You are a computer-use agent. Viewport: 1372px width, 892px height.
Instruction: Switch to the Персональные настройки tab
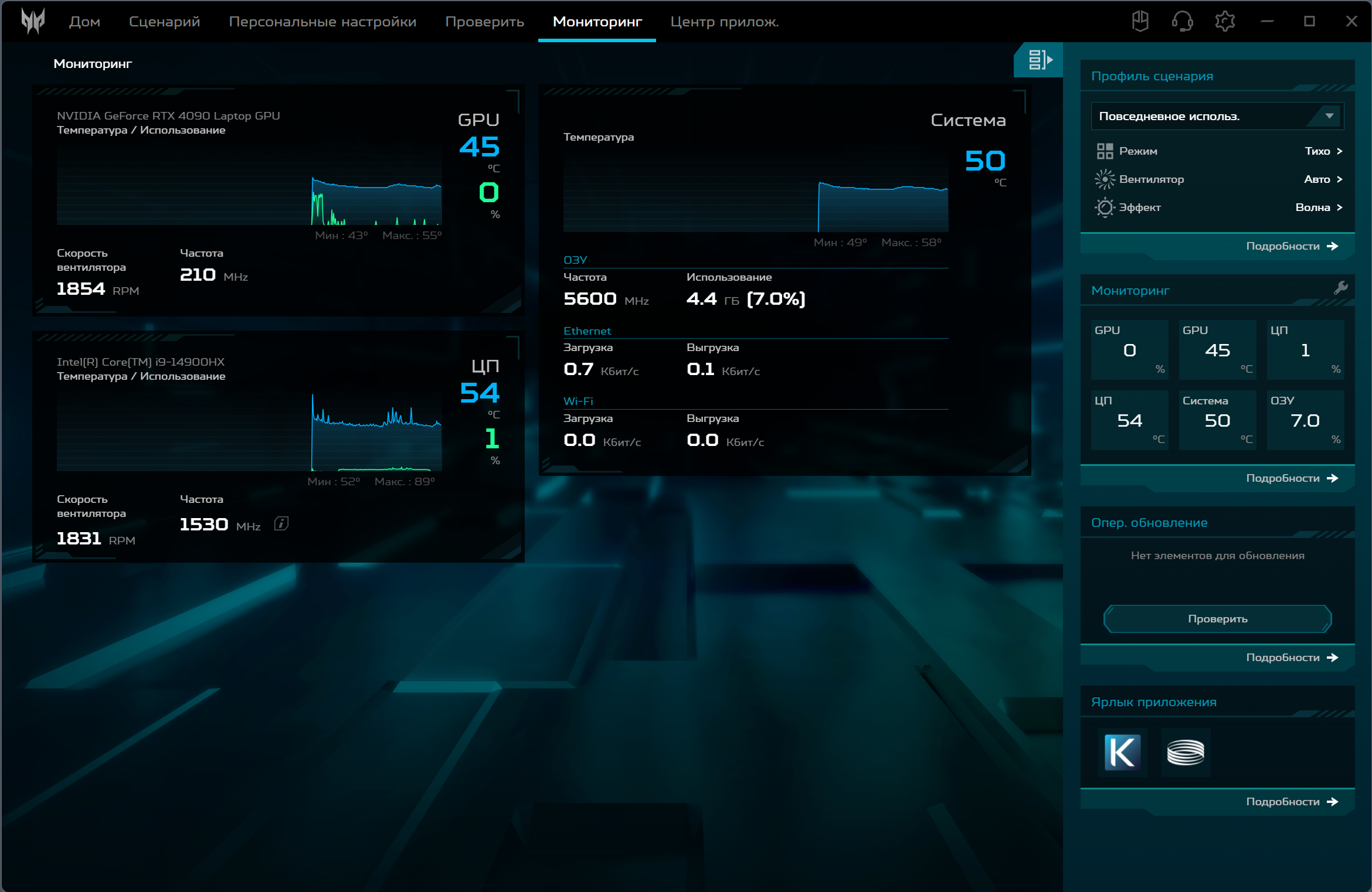[x=322, y=22]
